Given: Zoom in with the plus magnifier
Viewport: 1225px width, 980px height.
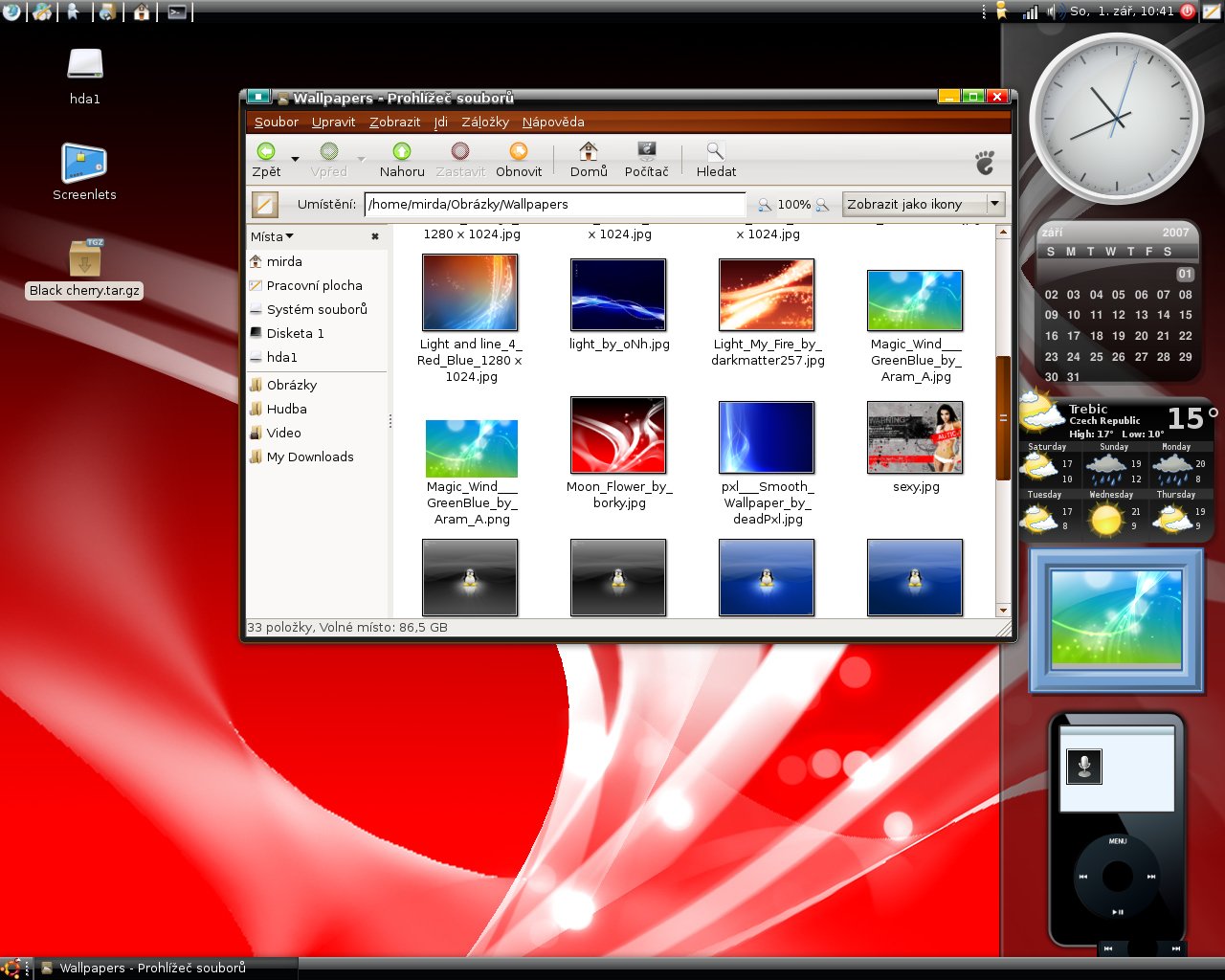Looking at the screenshot, I should coord(822,204).
